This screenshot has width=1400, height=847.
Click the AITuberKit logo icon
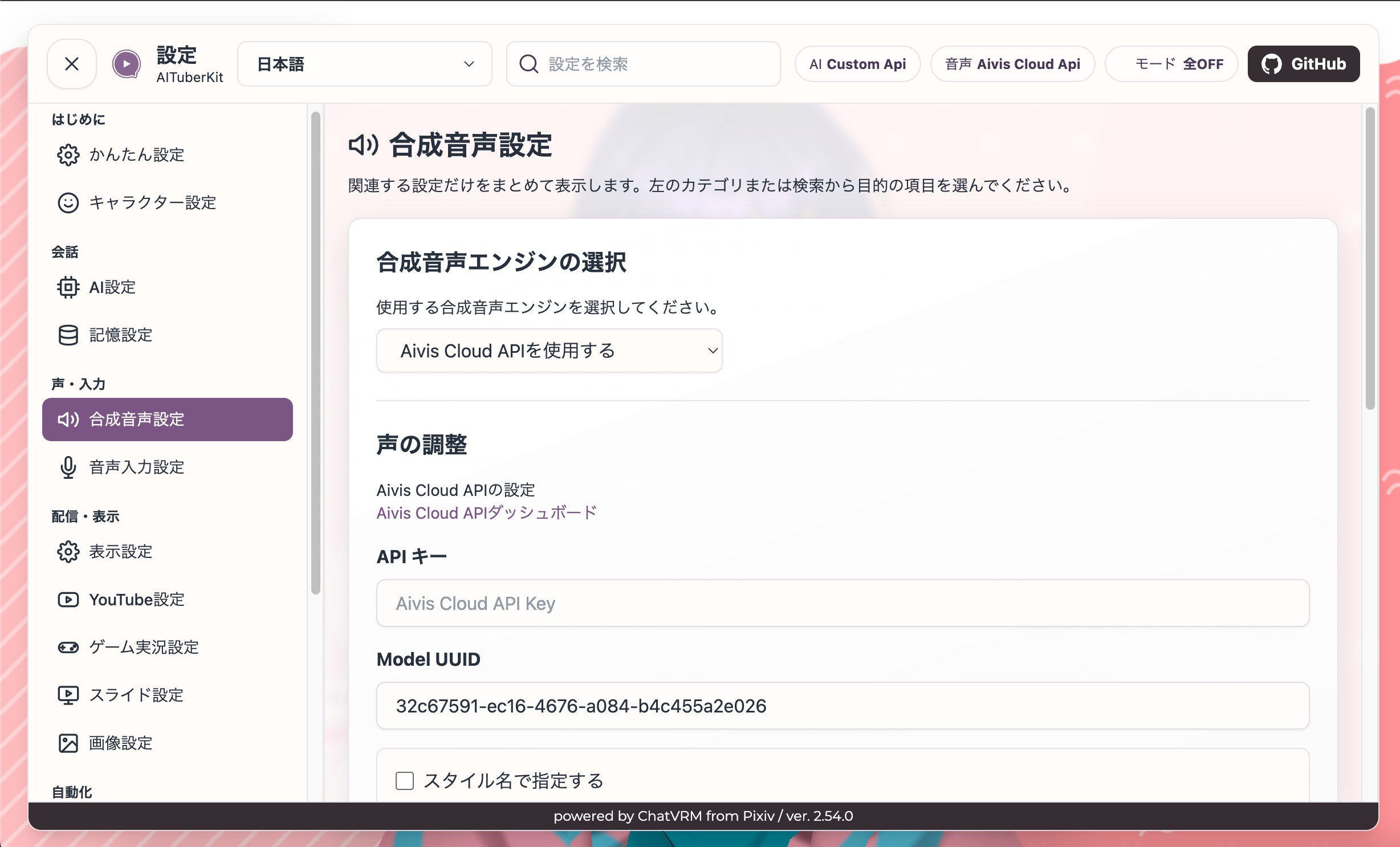point(127,64)
